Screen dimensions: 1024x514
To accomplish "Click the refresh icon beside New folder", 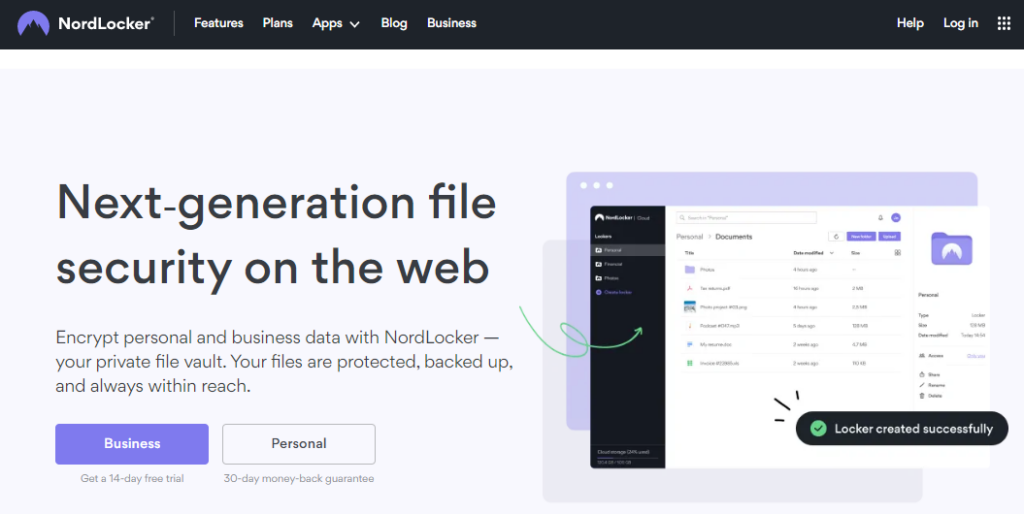I will coord(835,237).
